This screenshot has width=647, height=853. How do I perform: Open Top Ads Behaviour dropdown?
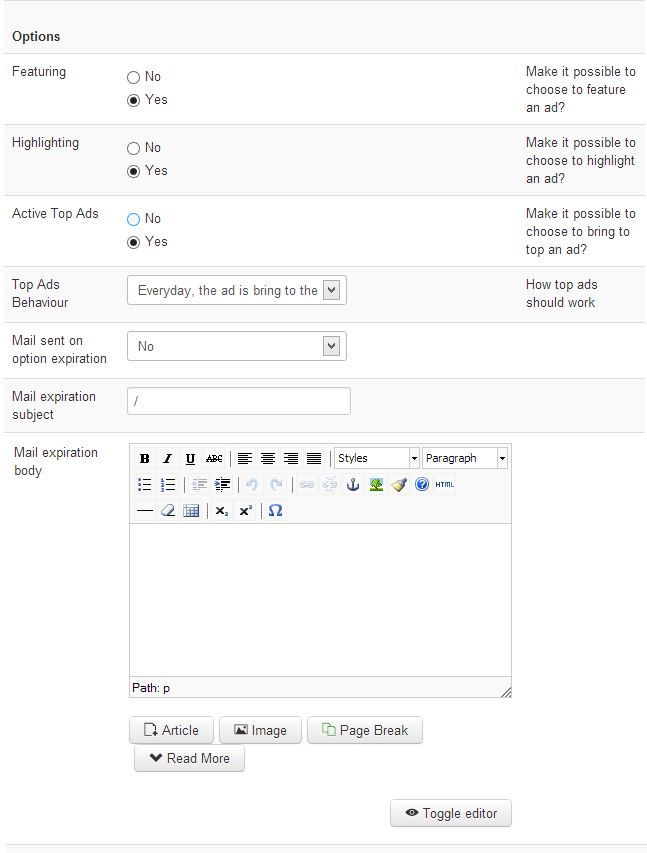[x=237, y=290]
